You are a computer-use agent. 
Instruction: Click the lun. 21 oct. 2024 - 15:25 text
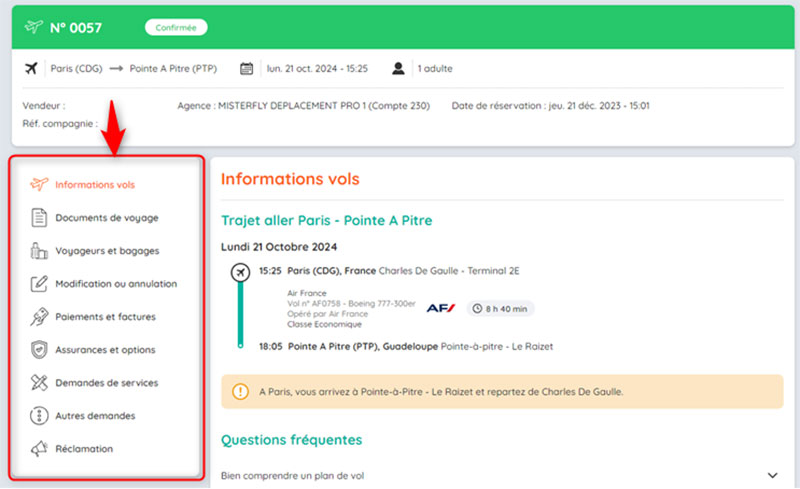pos(317,68)
